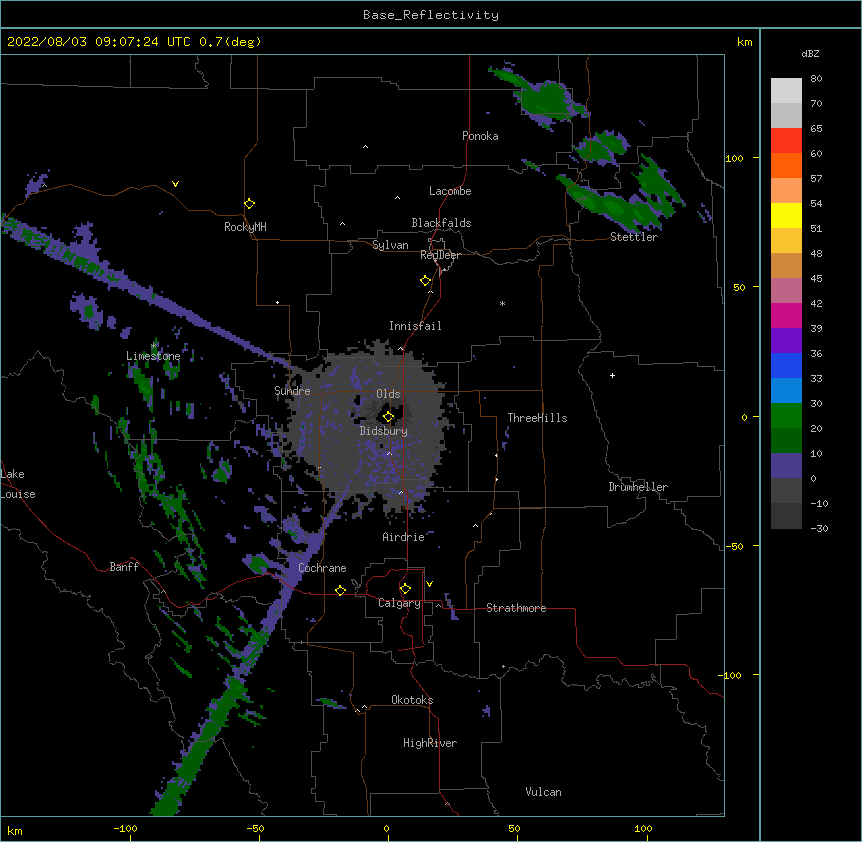The image size is (862, 842).
Task: Click the yellow diamond marker south of RedDeer
Action: click(x=425, y=281)
